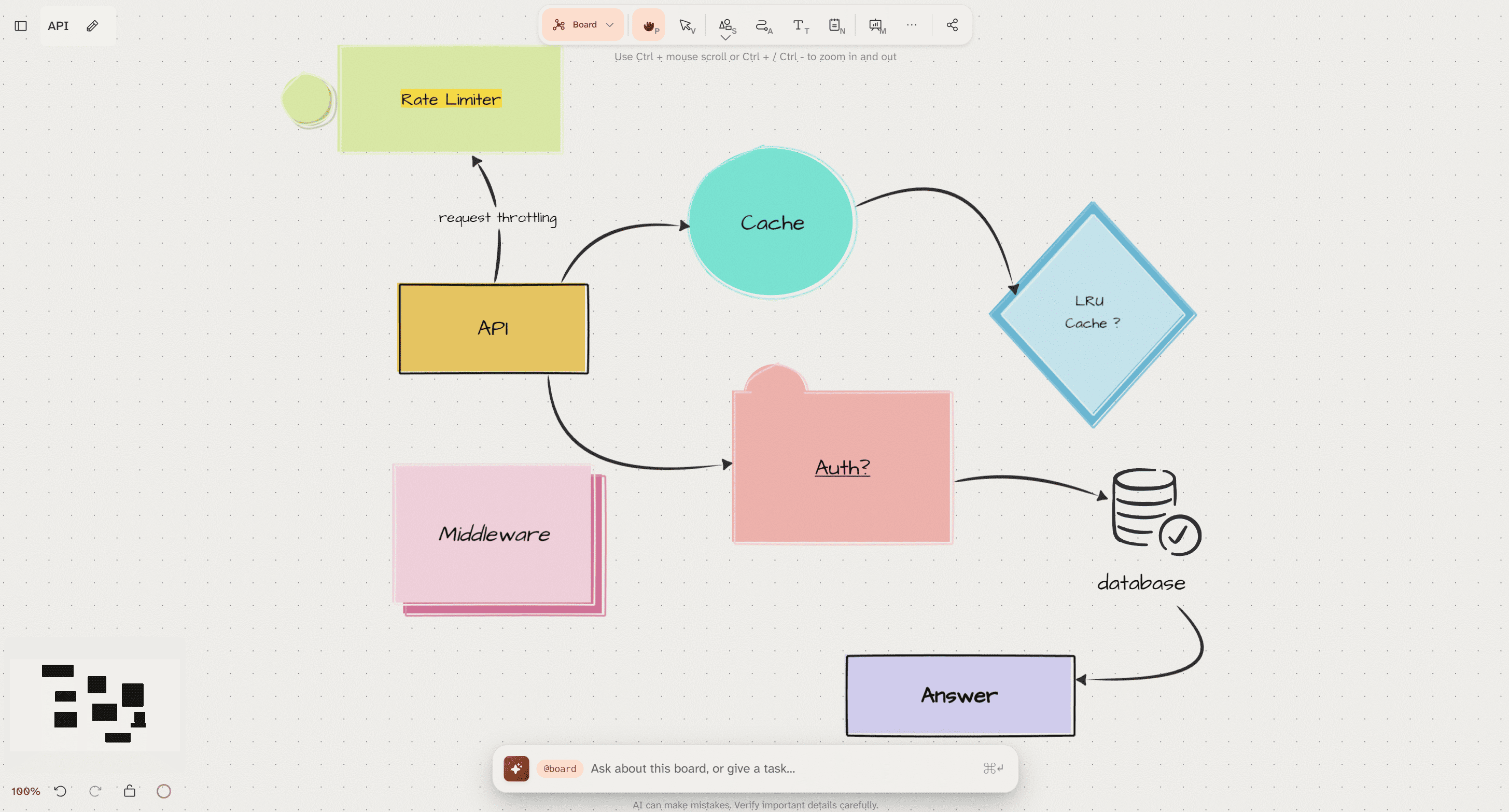
Task: Click the circle icon in bottom bar
Action: [x=164, y=791]
